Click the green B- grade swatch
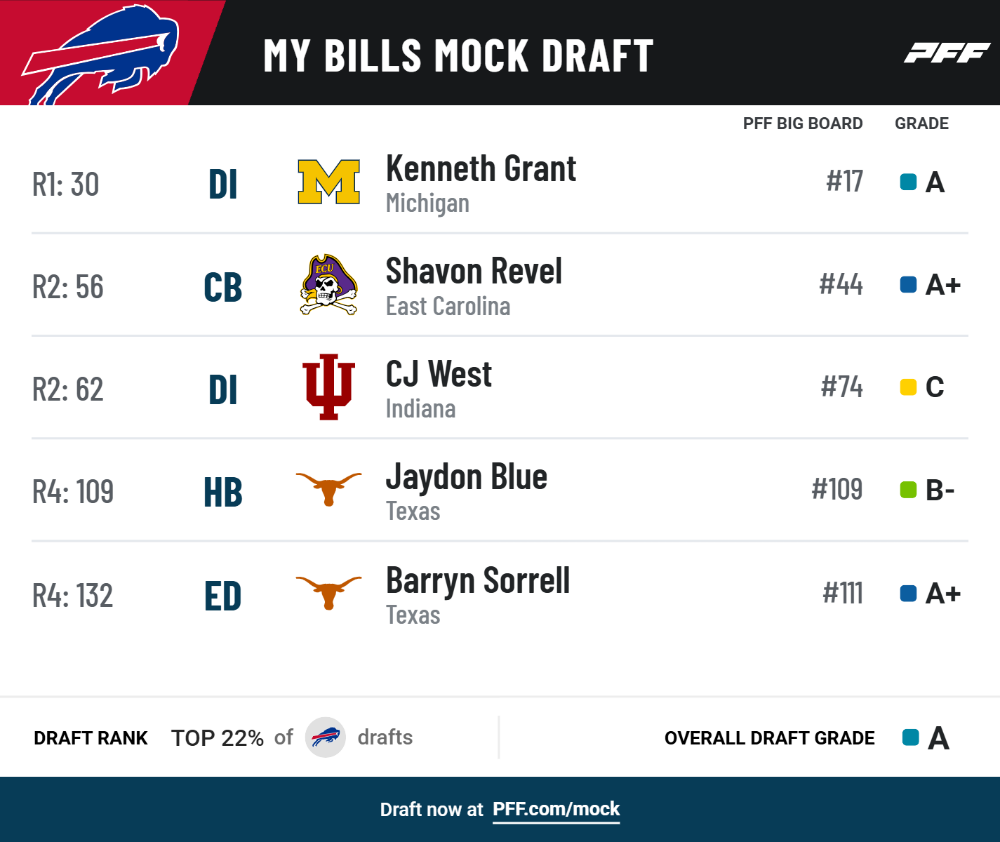The image size is (1000, 842). 908,490
